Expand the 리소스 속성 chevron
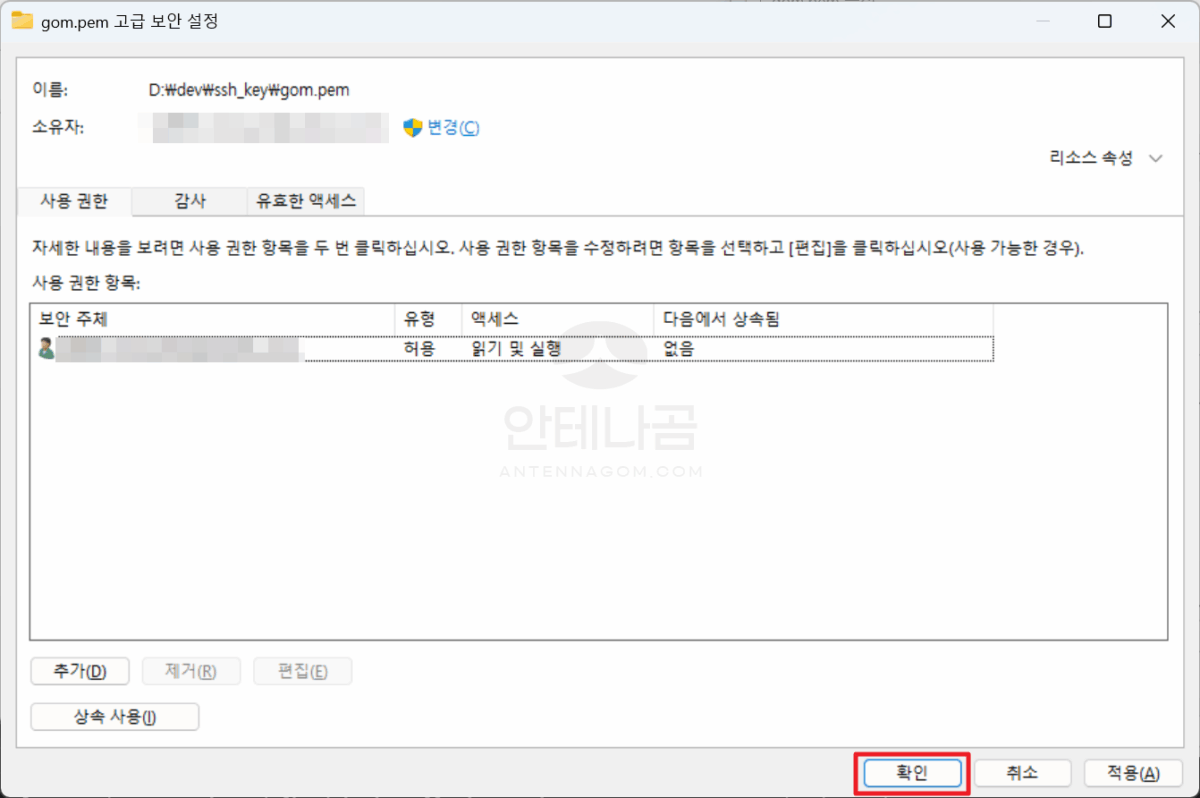The image size is (1200, 798). click(x=1157, y=158)
